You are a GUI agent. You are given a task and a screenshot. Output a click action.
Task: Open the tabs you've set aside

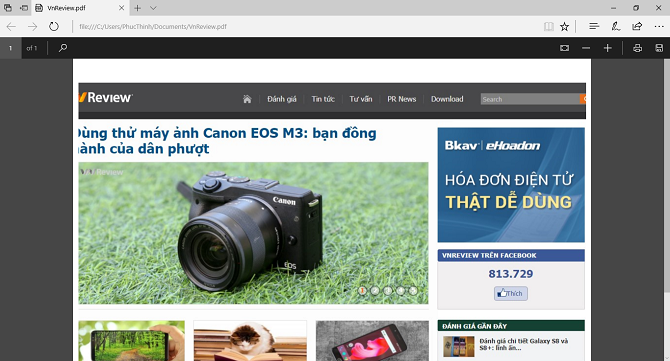pyautogui.click(x=8, y=8)
